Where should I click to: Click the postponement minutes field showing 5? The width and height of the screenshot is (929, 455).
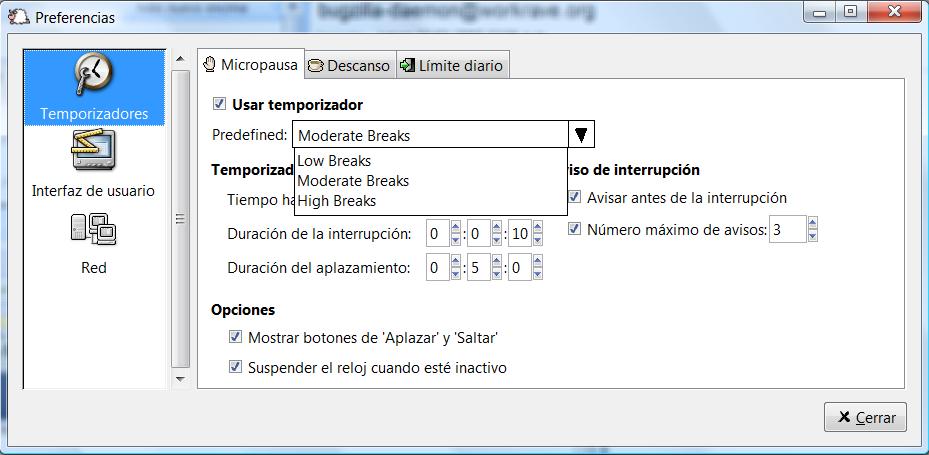click(x=478, y=268)
